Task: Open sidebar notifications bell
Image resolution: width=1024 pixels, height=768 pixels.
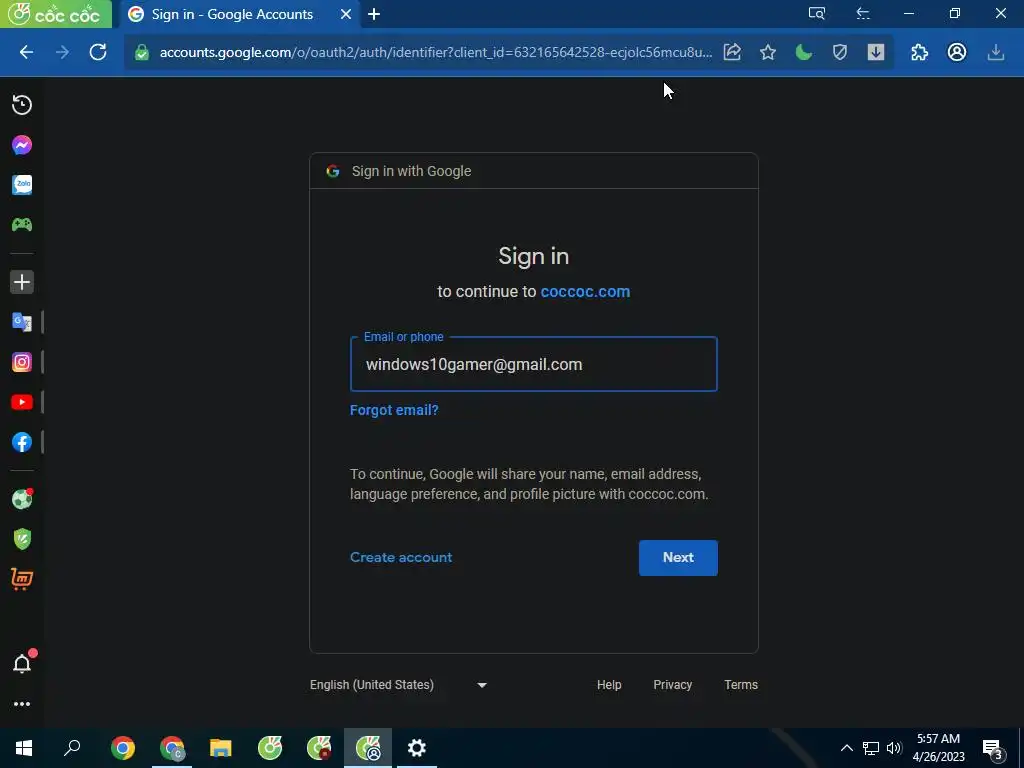Action: click(x=22, y=664)
